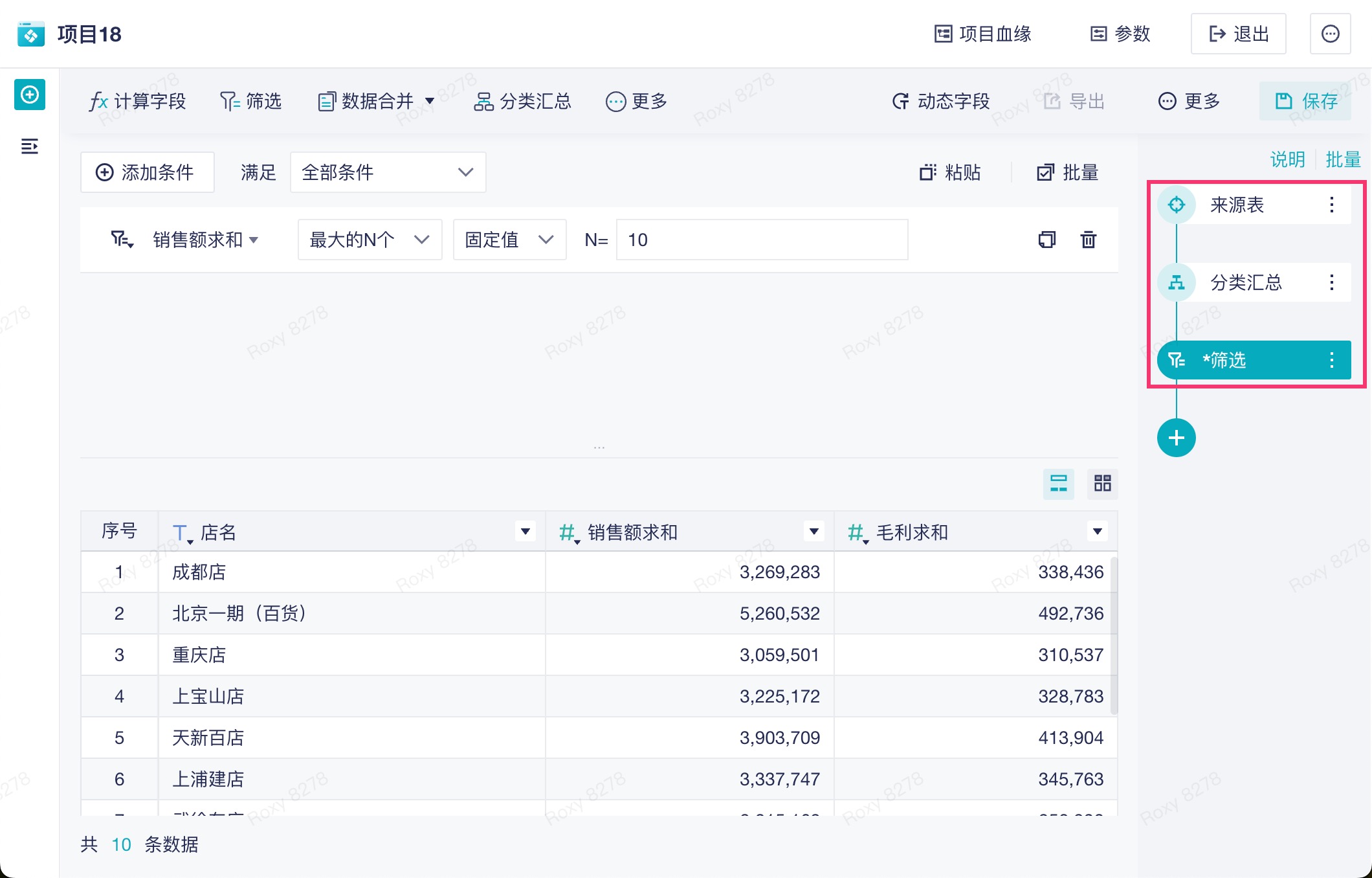Select 分类汇总 in the toolbar
This screenshot has height=878, width=1372.
pos(523,101)
